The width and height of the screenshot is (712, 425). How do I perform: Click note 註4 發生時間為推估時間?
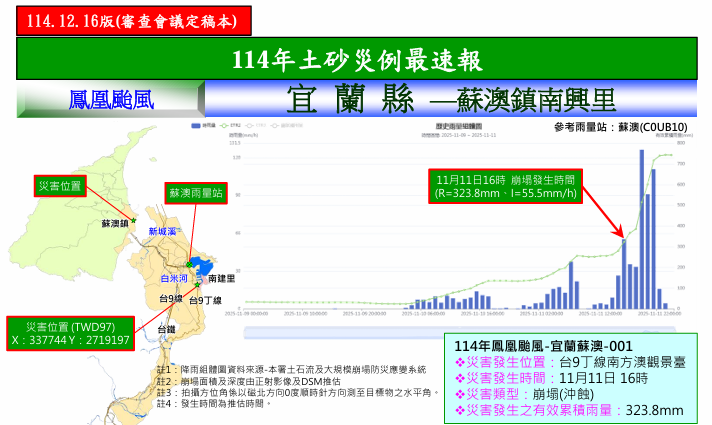tap(214, 404)
